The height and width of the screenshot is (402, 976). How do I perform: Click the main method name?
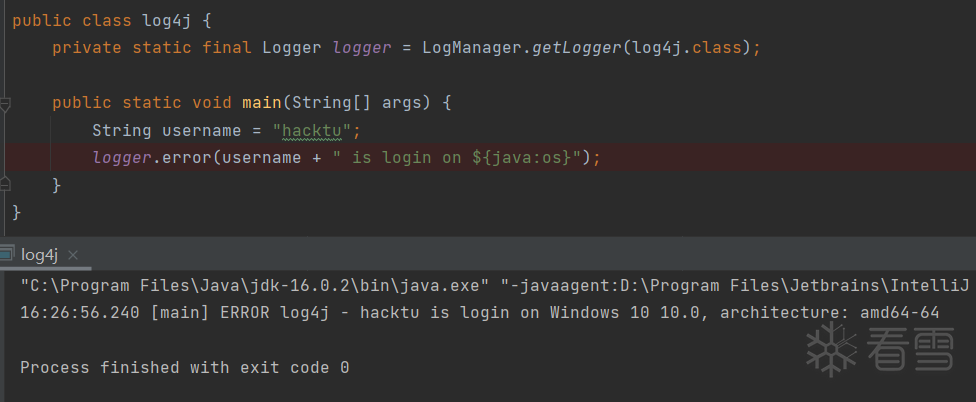tap(261, 103)
